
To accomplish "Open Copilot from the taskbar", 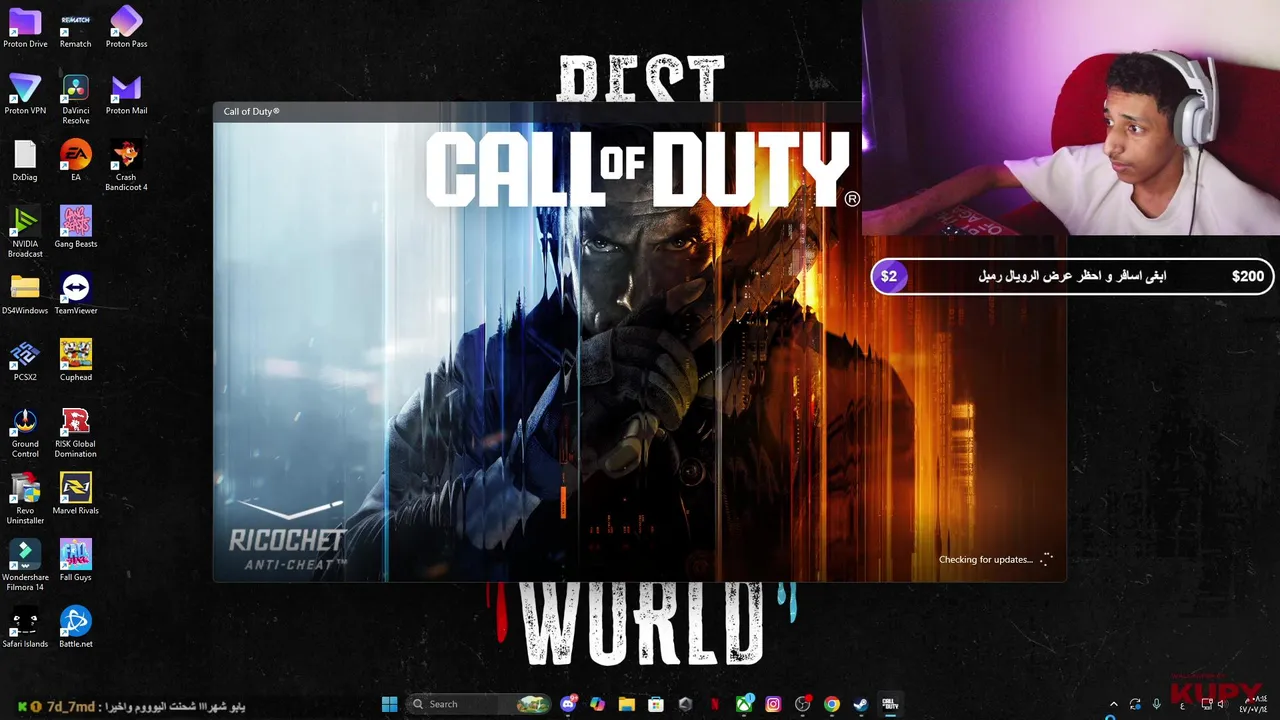I will click(x=597, y=704).
